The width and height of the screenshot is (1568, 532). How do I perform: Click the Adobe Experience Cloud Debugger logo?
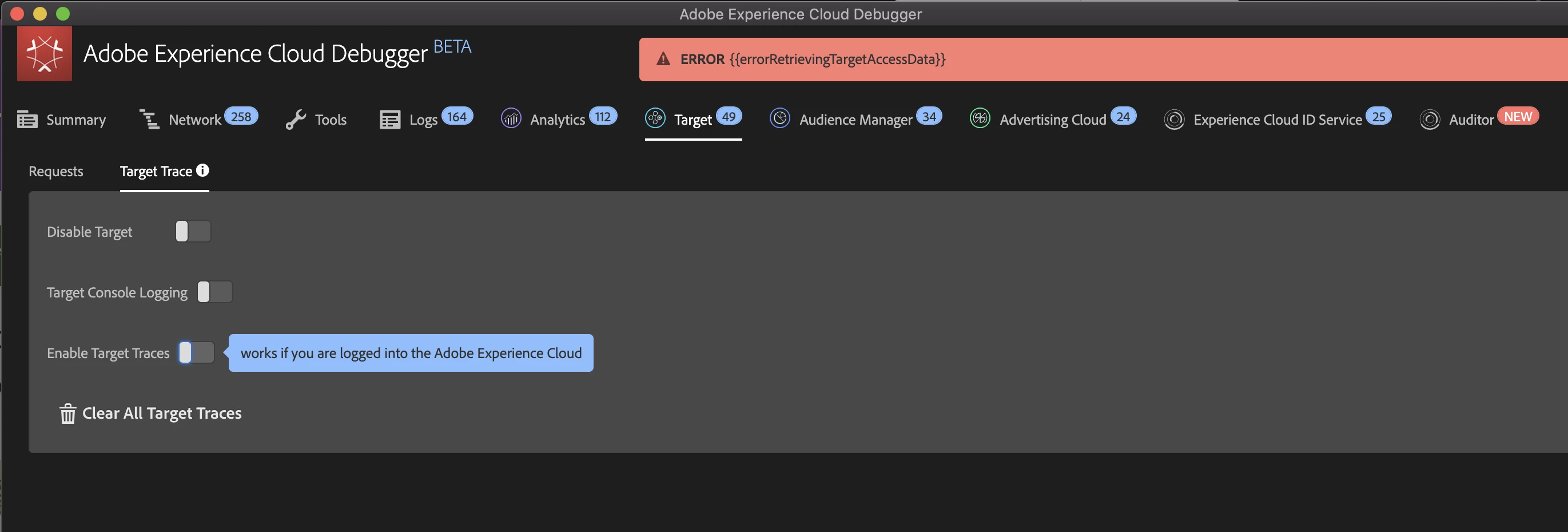(x=45, y=54)
